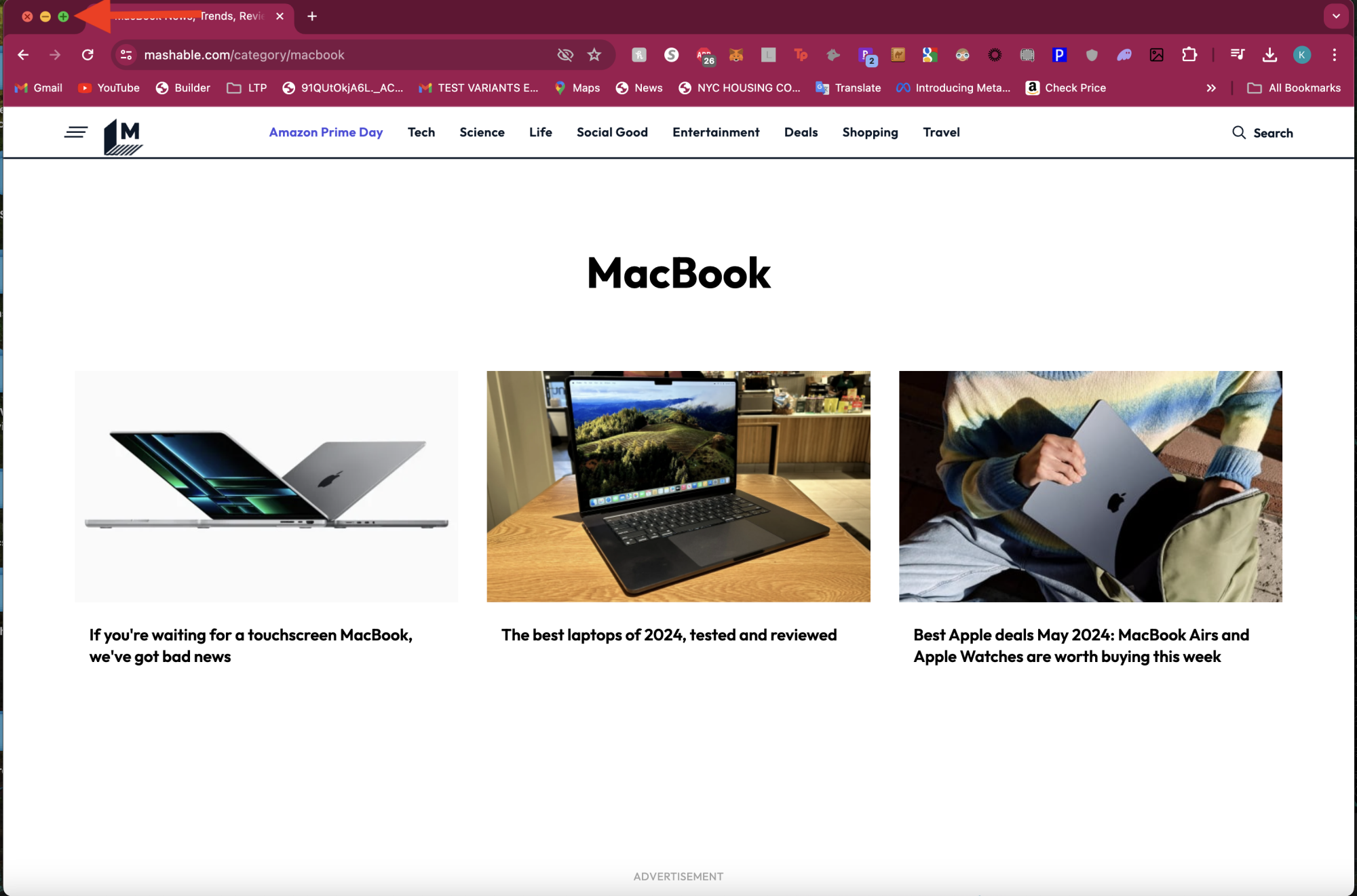Click the black sunburst extension icon
This screenshot has height=896, width=1357.
995,55
